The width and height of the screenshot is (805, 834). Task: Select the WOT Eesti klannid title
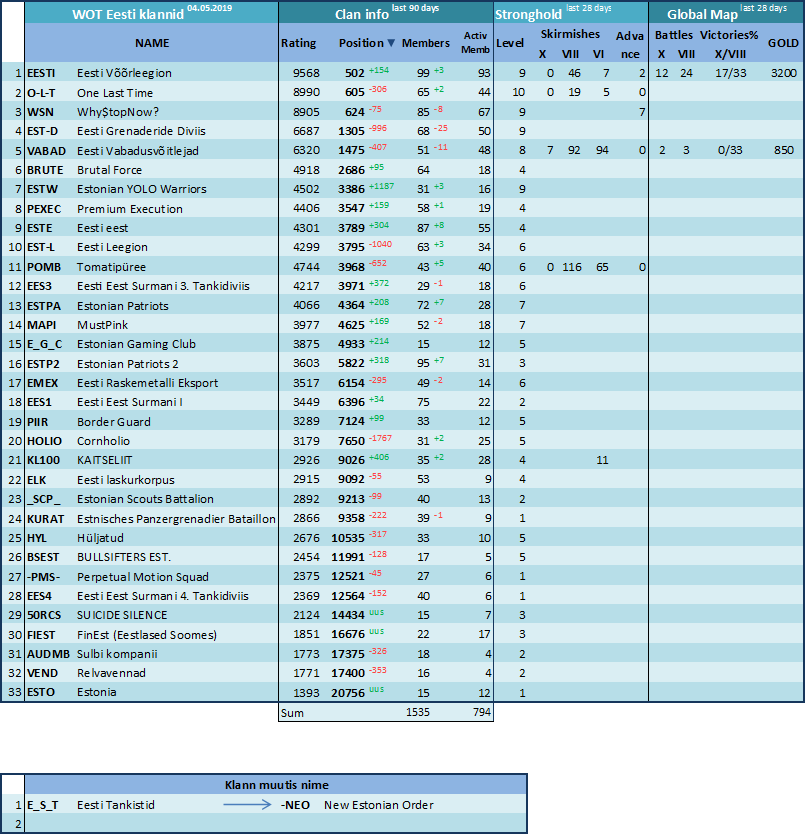(x=128, y=14)
